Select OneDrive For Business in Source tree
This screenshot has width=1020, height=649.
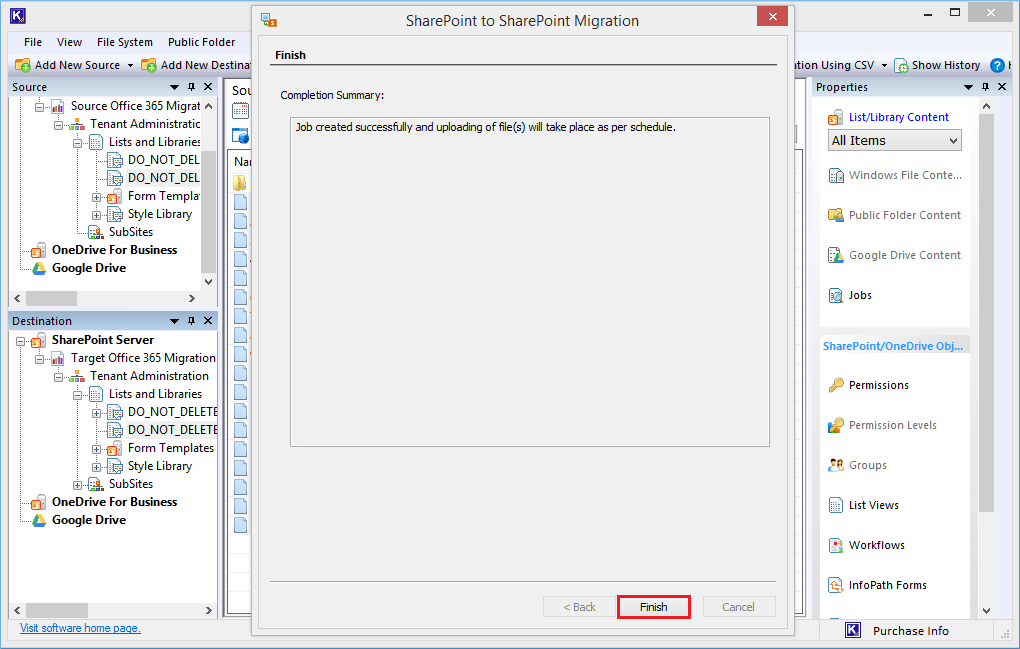(x=114, y=250)
